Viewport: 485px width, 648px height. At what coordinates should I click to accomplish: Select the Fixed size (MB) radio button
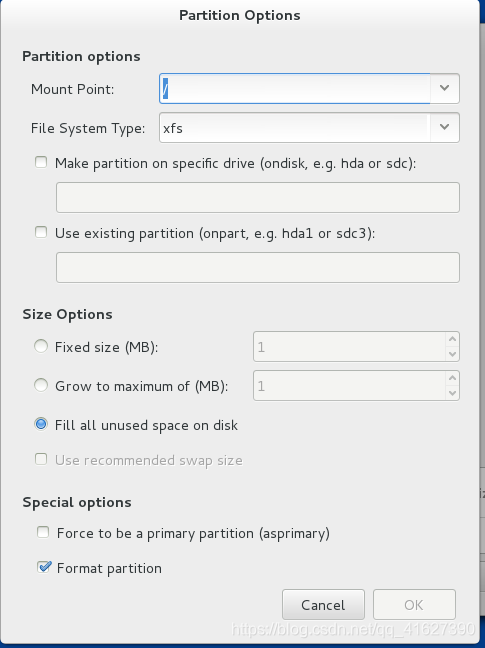coord(41,346)
